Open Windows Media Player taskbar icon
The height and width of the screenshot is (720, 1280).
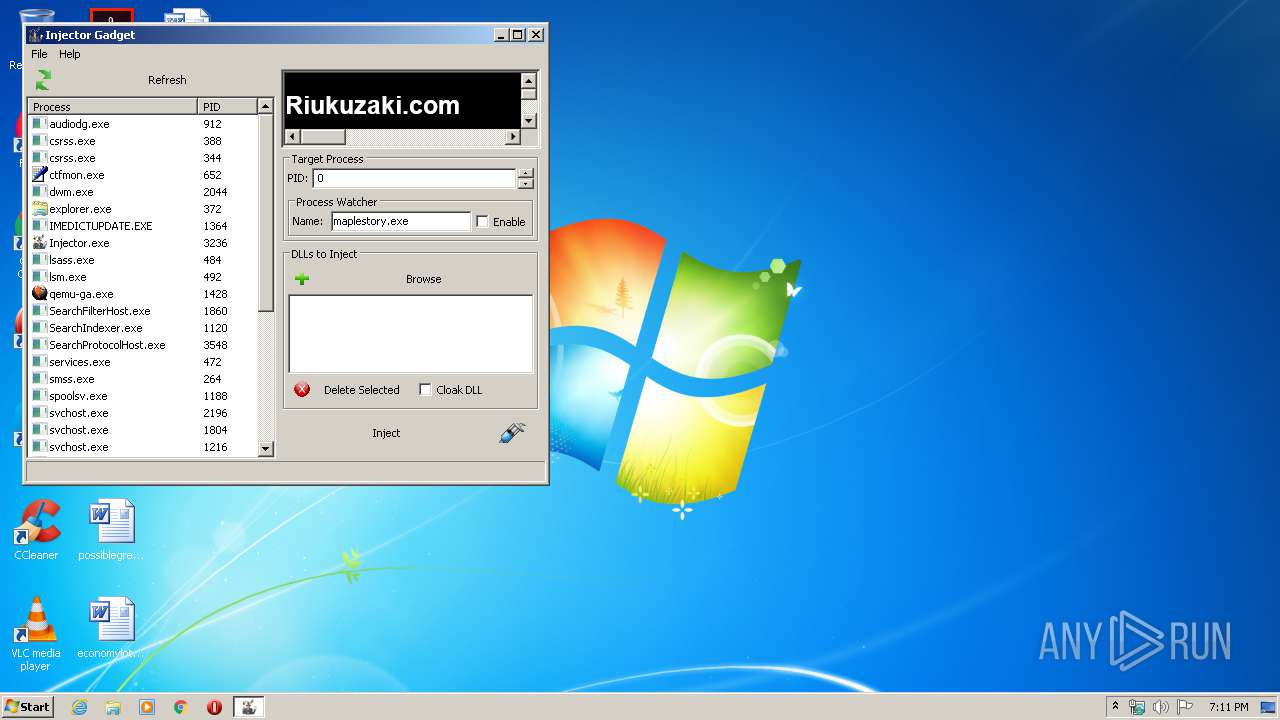147,707
